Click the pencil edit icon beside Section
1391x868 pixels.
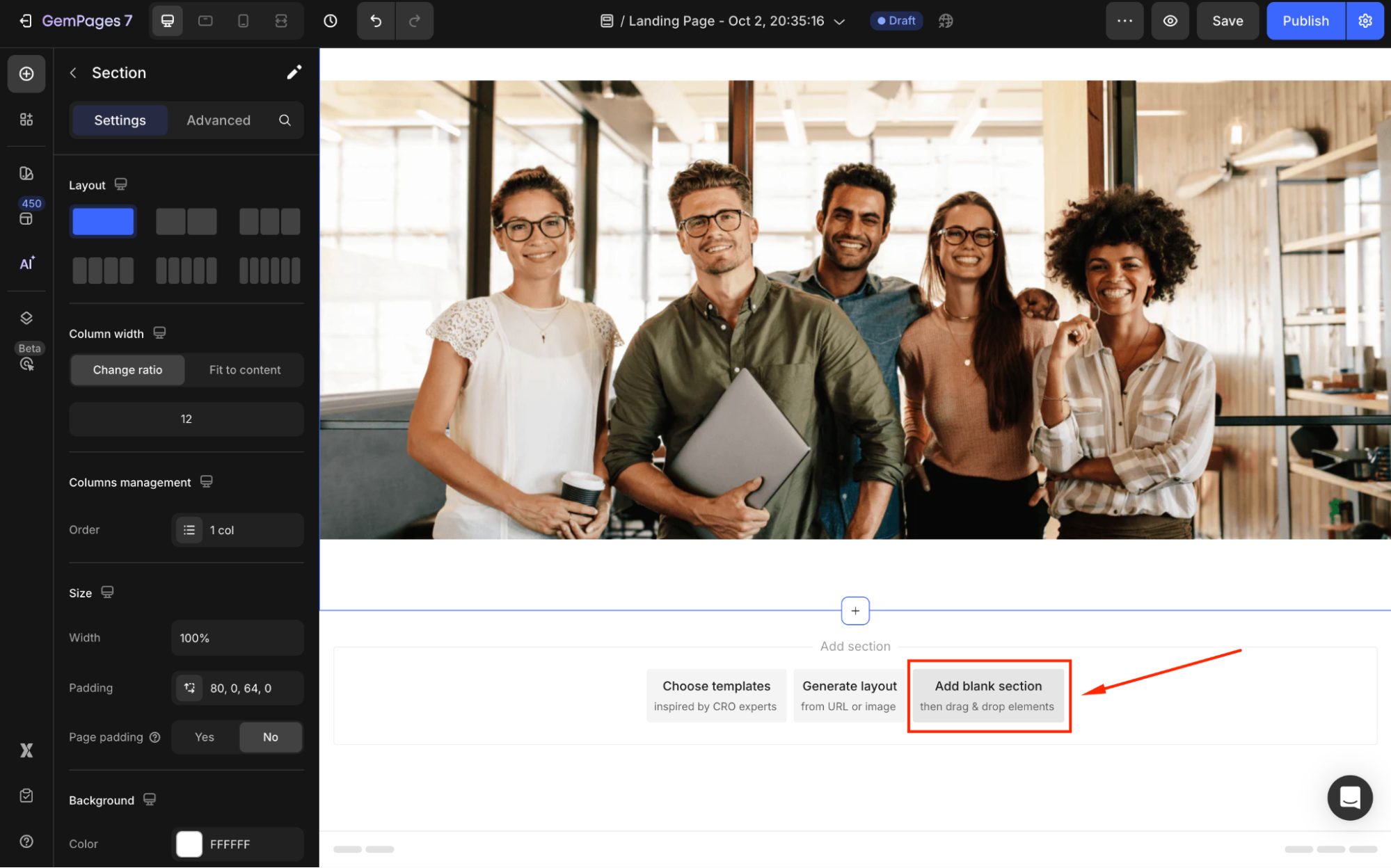click(x=294, y=72)
